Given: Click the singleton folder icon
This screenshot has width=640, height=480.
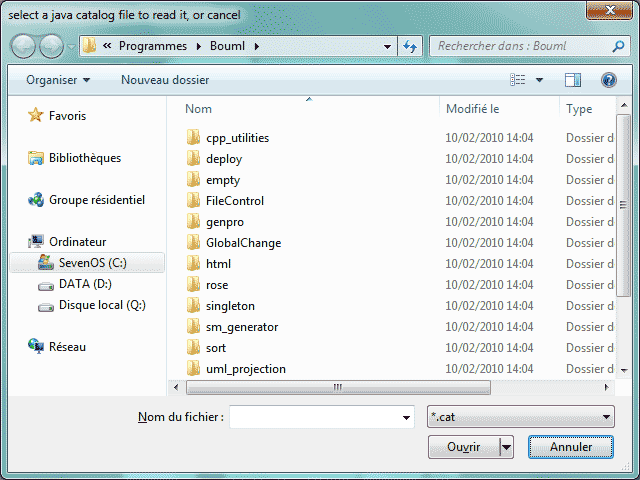Looking at the screenshot, I should 193,306.
